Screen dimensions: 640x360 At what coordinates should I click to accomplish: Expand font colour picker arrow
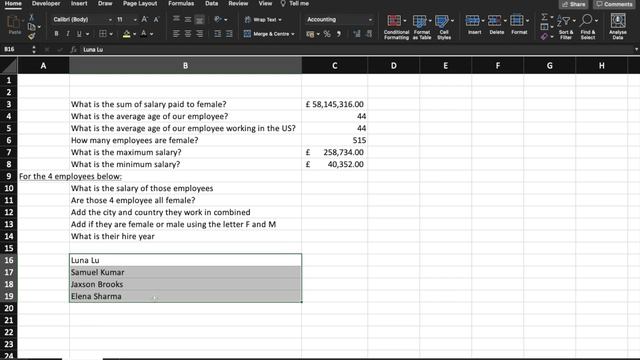pyautogui.click(x=151, y=34)
